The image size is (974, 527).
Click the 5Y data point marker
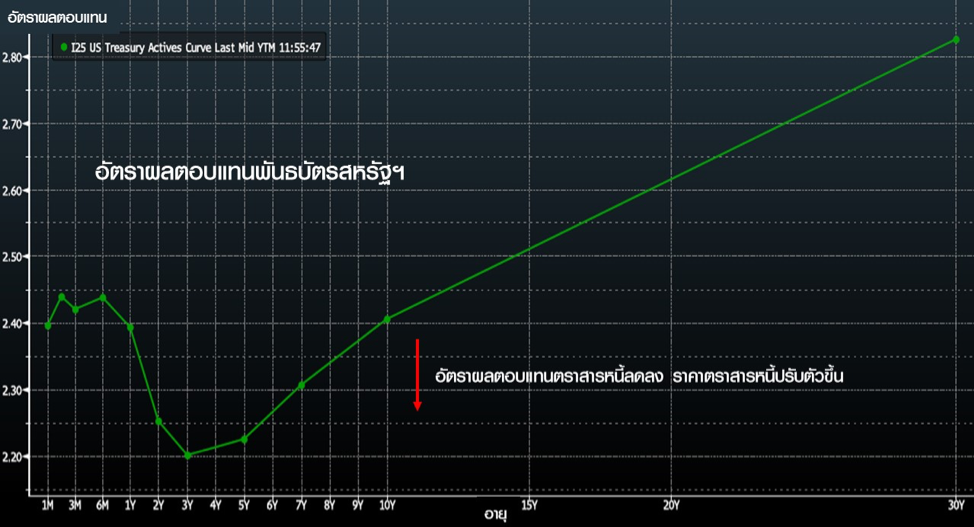244,439
